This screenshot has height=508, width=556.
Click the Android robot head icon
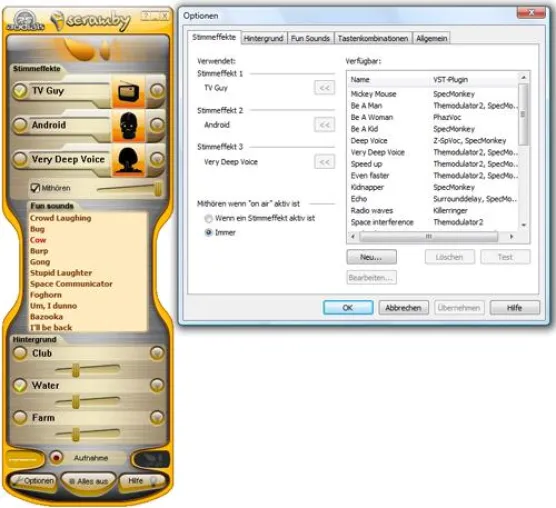coord(128,126)
